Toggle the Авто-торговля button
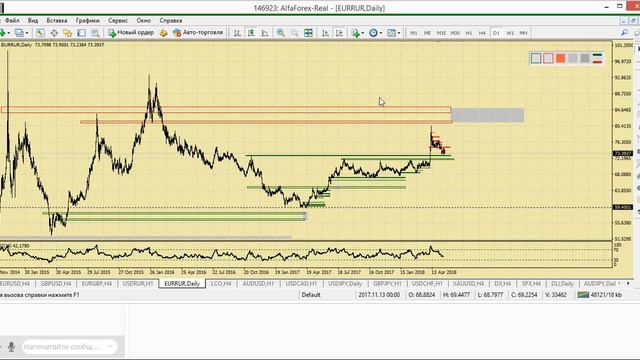The width and height of the screenshot is (640, 360). click(x=198, y=33)
